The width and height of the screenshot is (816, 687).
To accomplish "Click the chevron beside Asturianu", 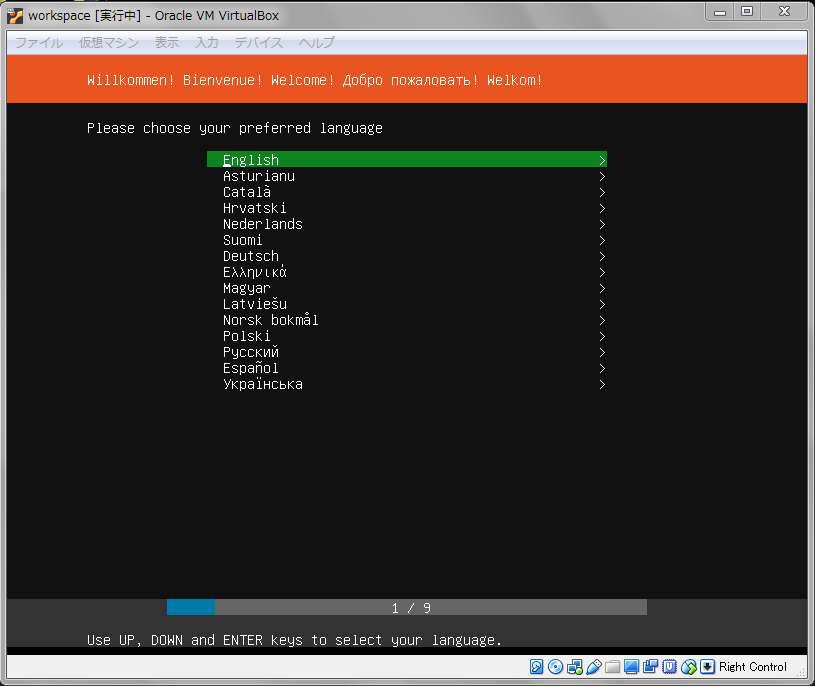I will (602, 176).
